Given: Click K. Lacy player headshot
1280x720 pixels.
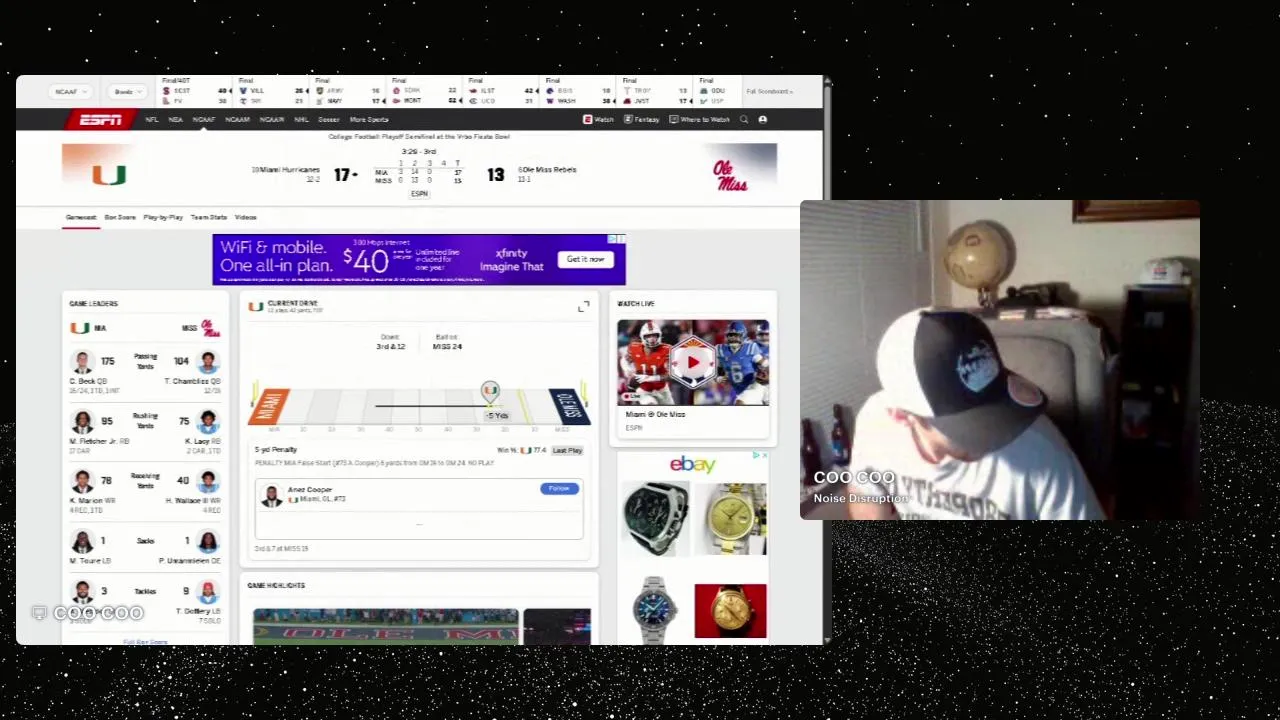Looking at the screenshot, I should [208, 422].
